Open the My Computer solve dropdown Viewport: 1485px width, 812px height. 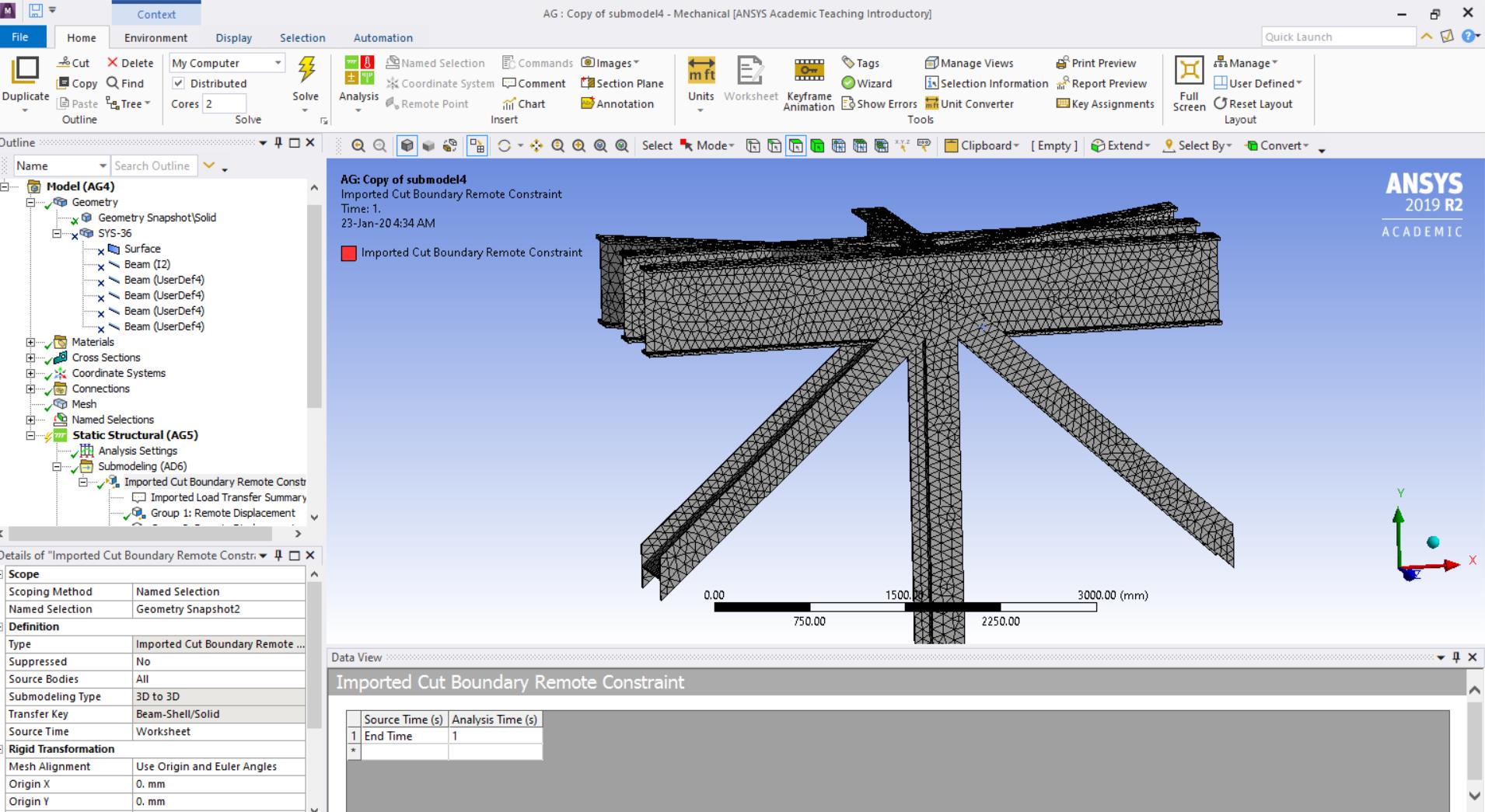pyautogui.click(x=227, y=63)
